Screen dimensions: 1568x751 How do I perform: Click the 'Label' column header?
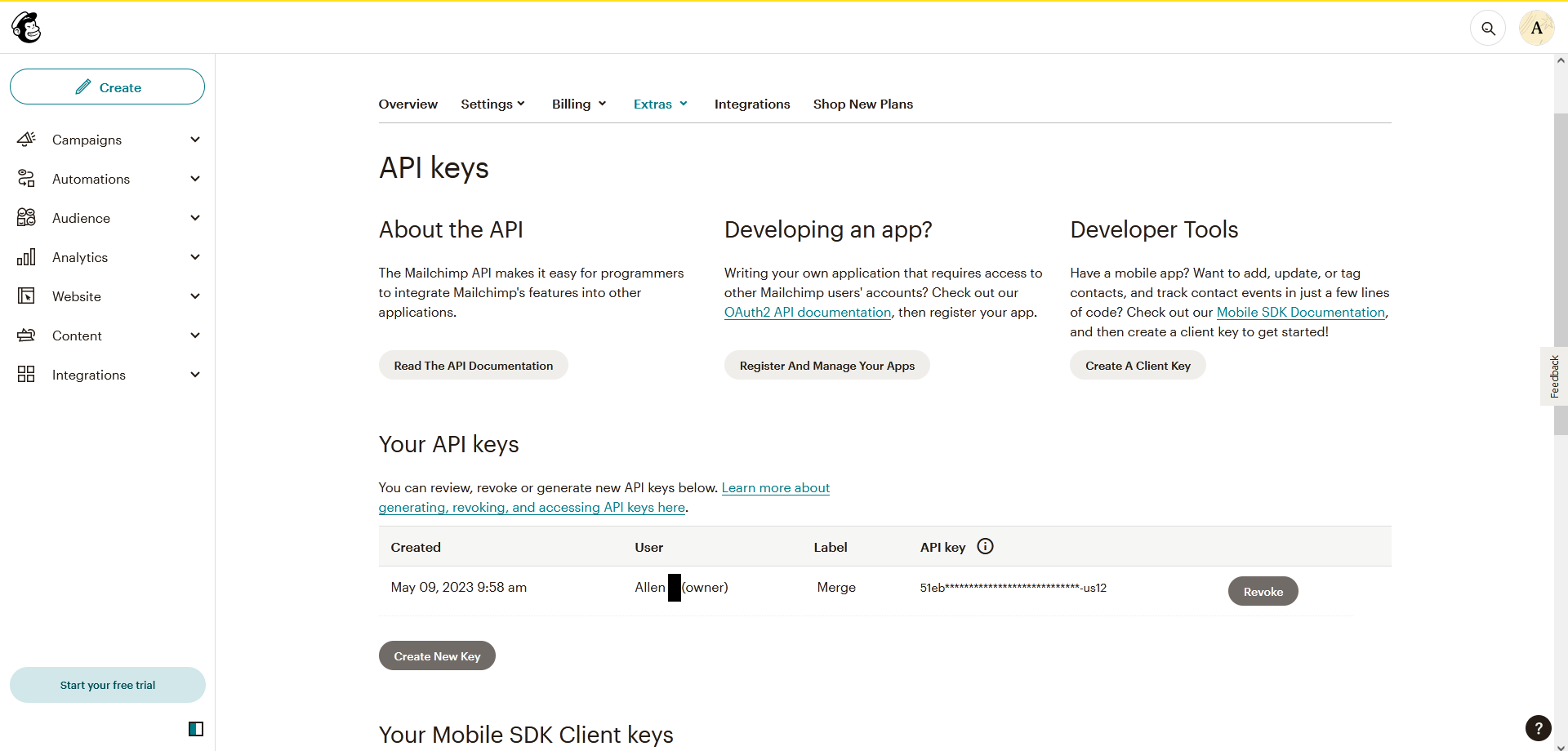(x=831, y=548)
